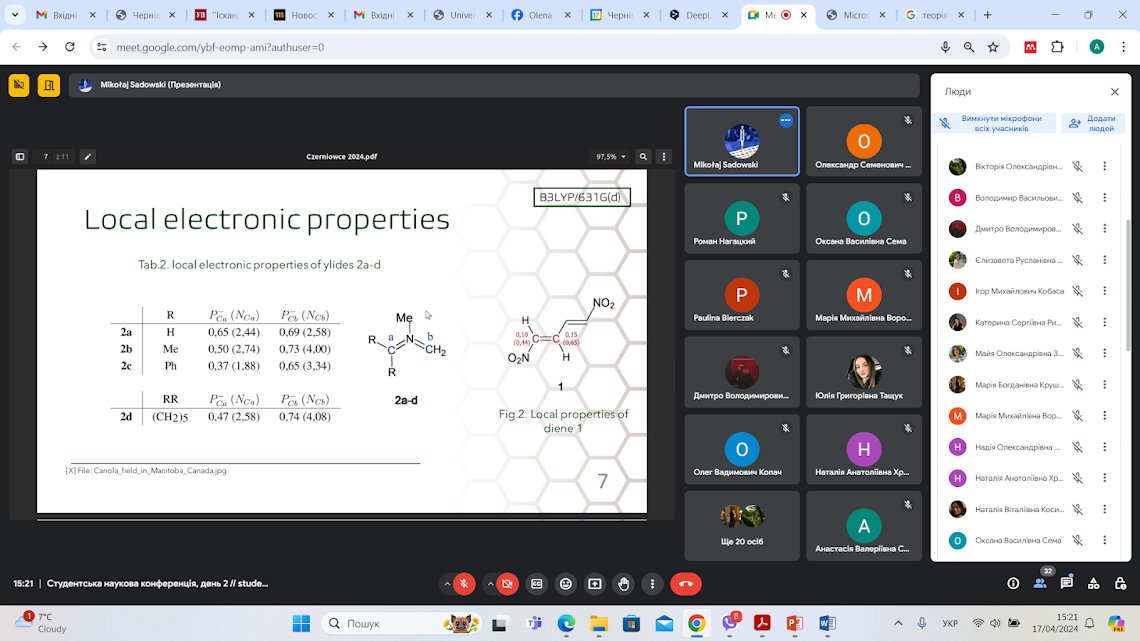1140x641 pixels.
Task: Show hidden system tray icons
Action: tap(898, 624)
